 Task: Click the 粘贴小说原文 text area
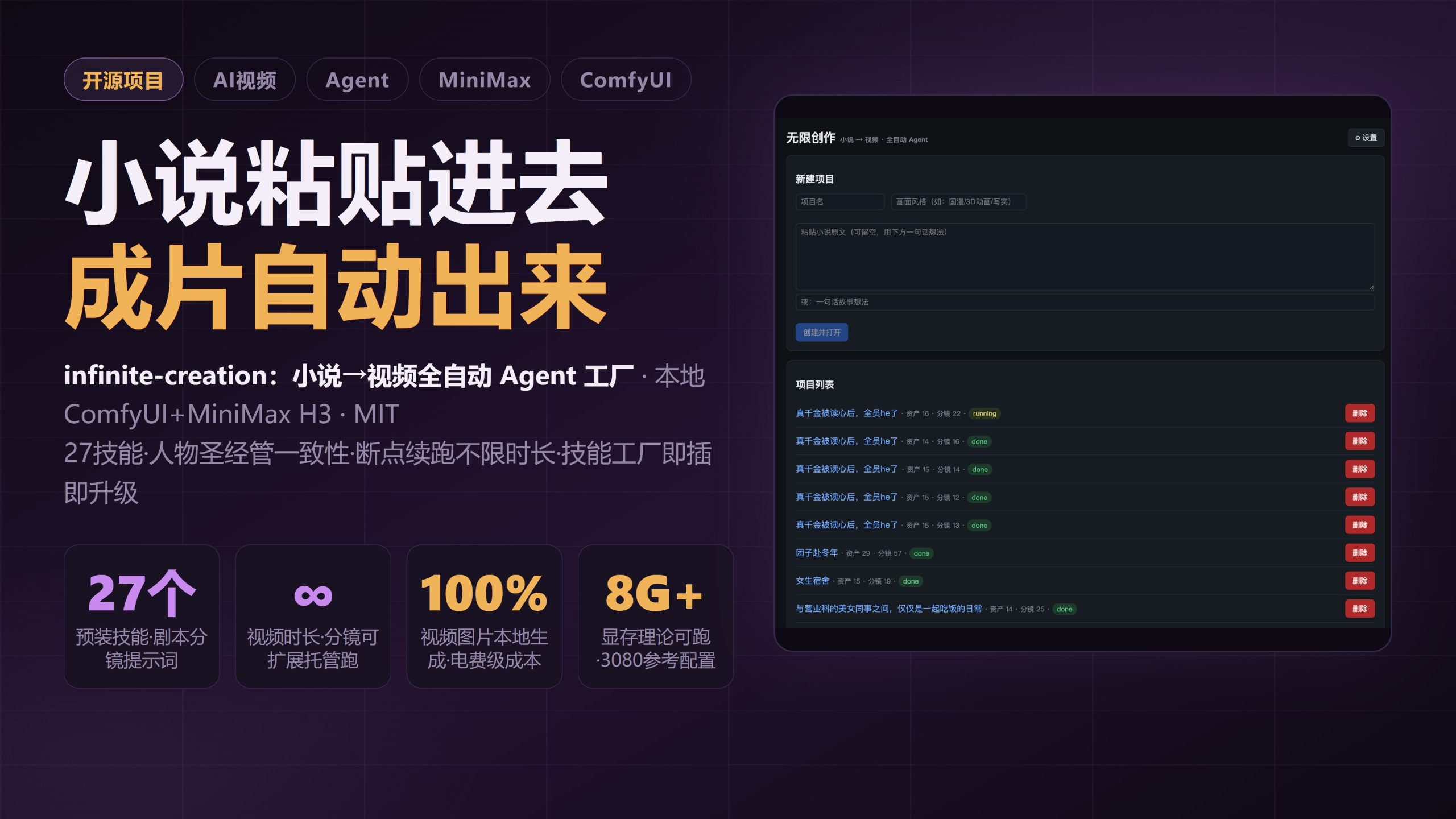[x=1085, y=257]
